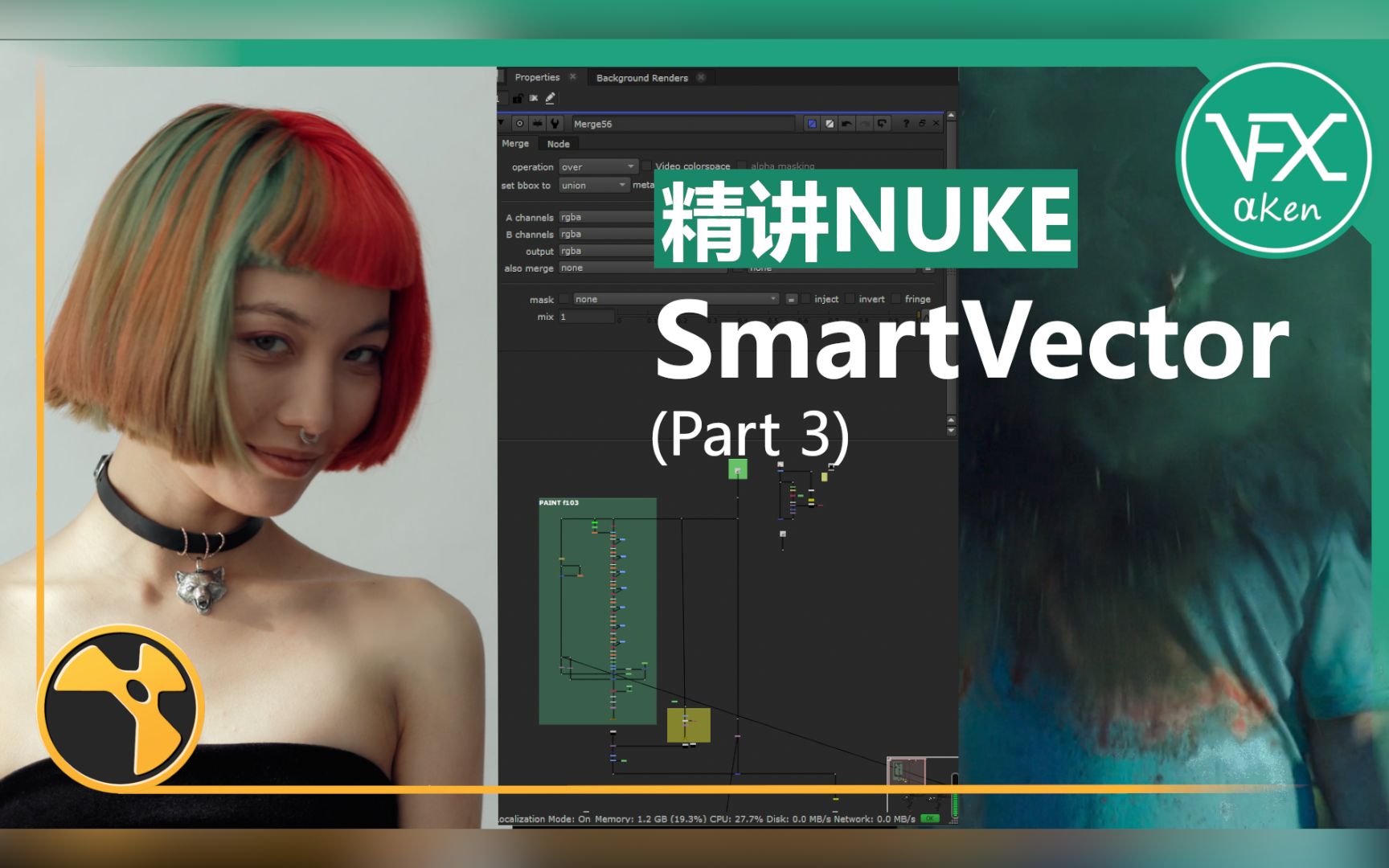Viewport: 1389px width, 868px height.
Task: Click inside the mix value field
Action: [x=587, y=316]
